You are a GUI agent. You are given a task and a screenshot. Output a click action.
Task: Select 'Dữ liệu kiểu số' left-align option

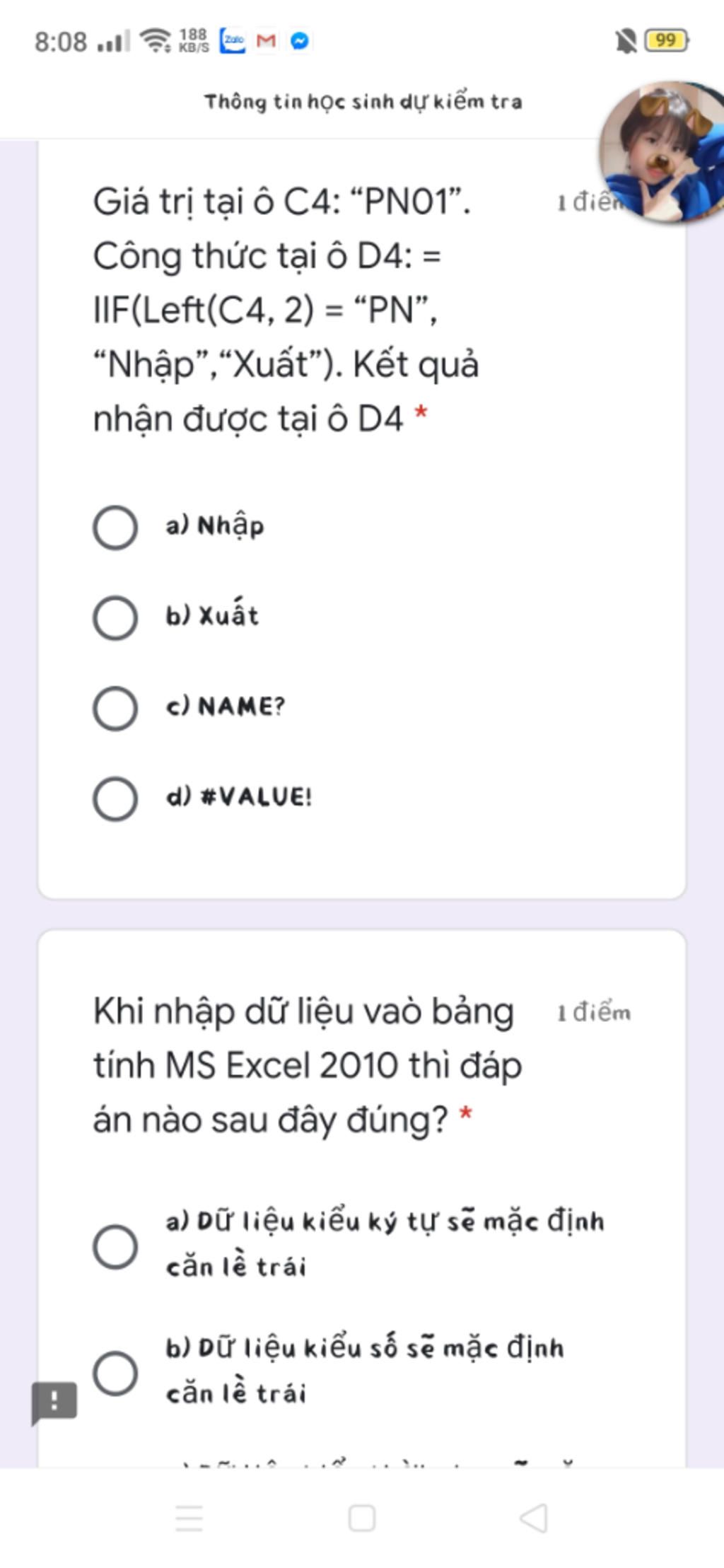(x=115, y=1373)
